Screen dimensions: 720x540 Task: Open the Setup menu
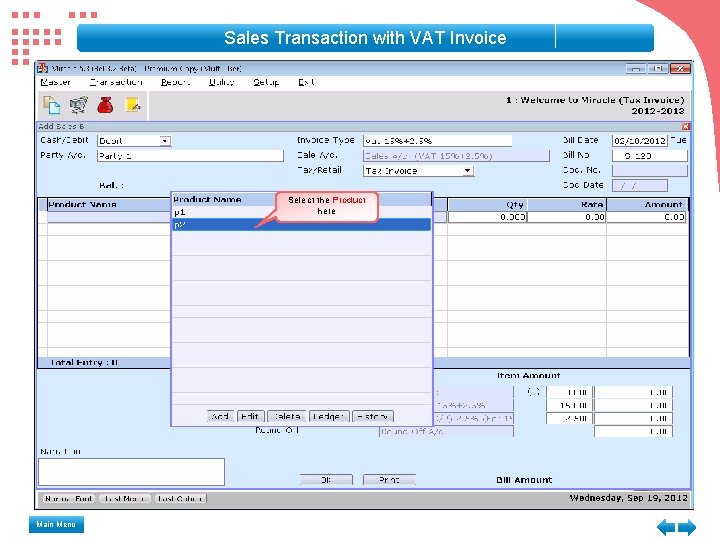coord(266,82)
